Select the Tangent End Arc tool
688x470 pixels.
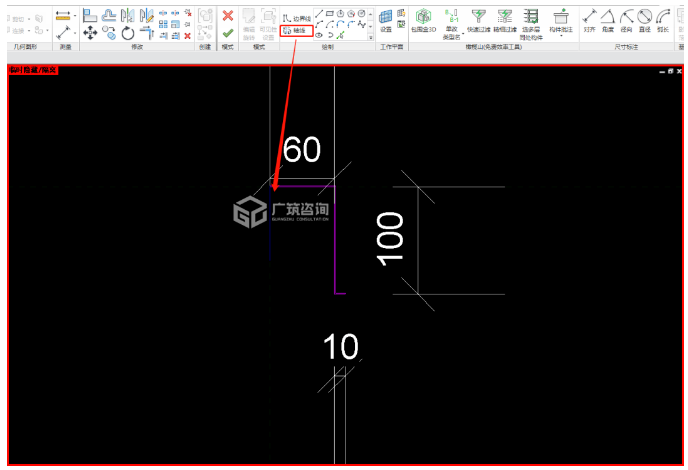coord(340,24)
